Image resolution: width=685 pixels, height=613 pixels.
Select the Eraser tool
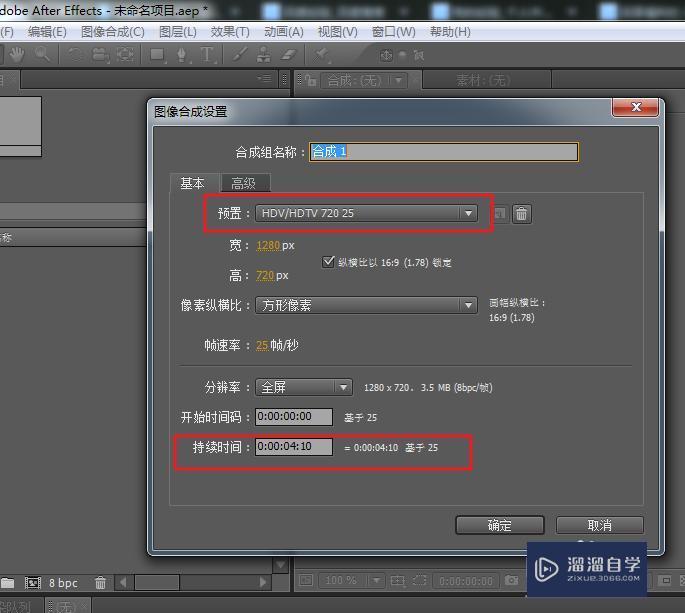[x=288, y=55]
